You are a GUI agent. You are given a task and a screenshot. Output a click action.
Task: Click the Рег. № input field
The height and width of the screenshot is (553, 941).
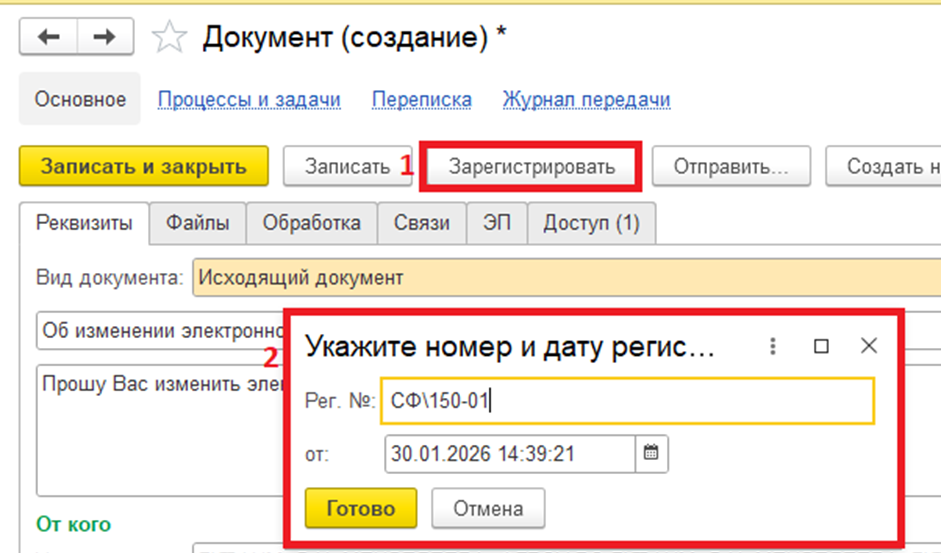[x=628, y=401]
